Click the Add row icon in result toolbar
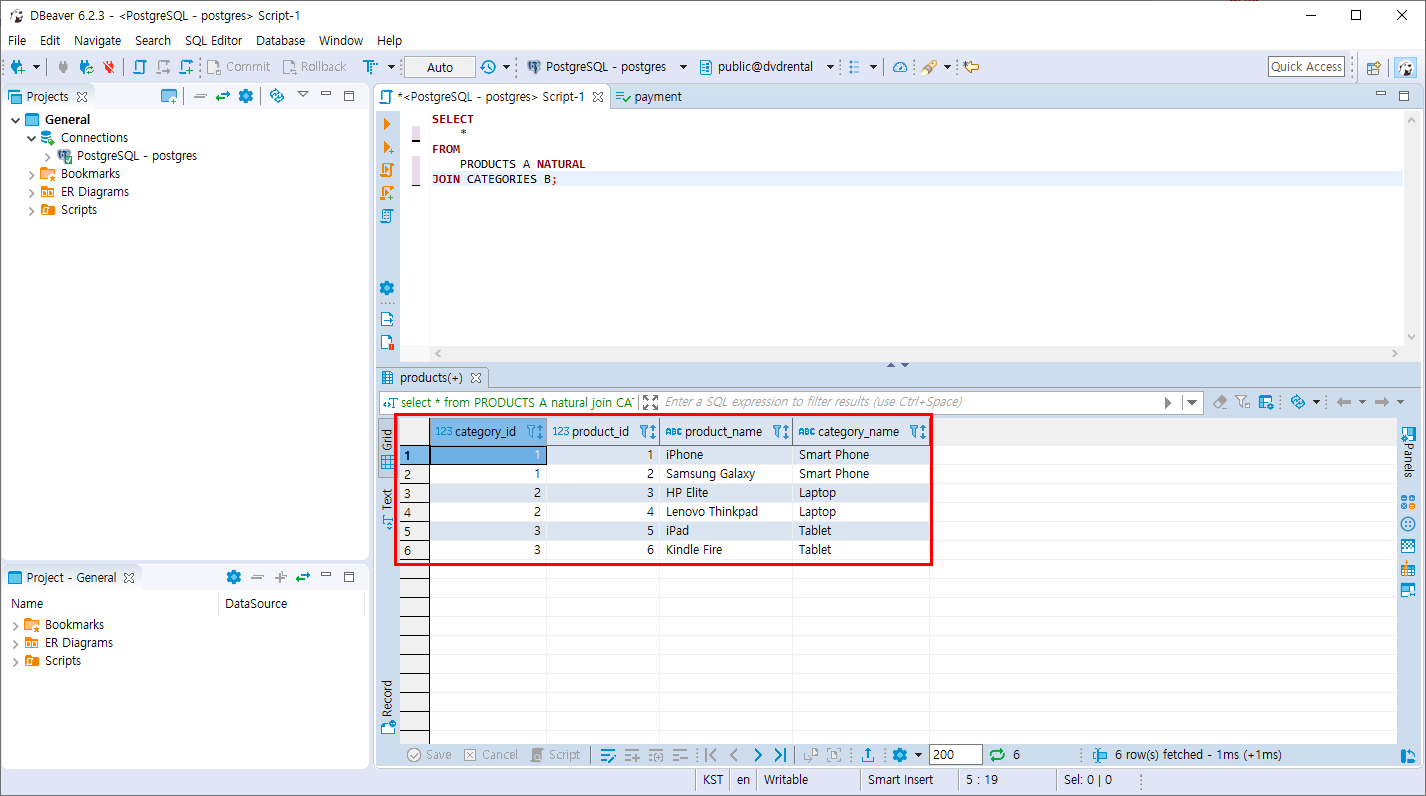Image resolution: width=1426 pixels, height=796 pixels. click(632, 755)
